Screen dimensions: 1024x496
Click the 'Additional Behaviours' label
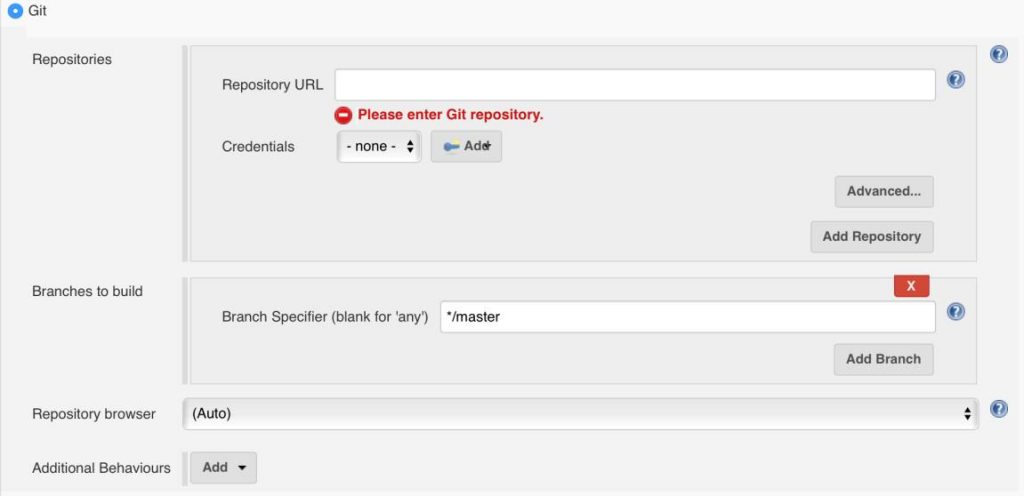coord(101,467)
